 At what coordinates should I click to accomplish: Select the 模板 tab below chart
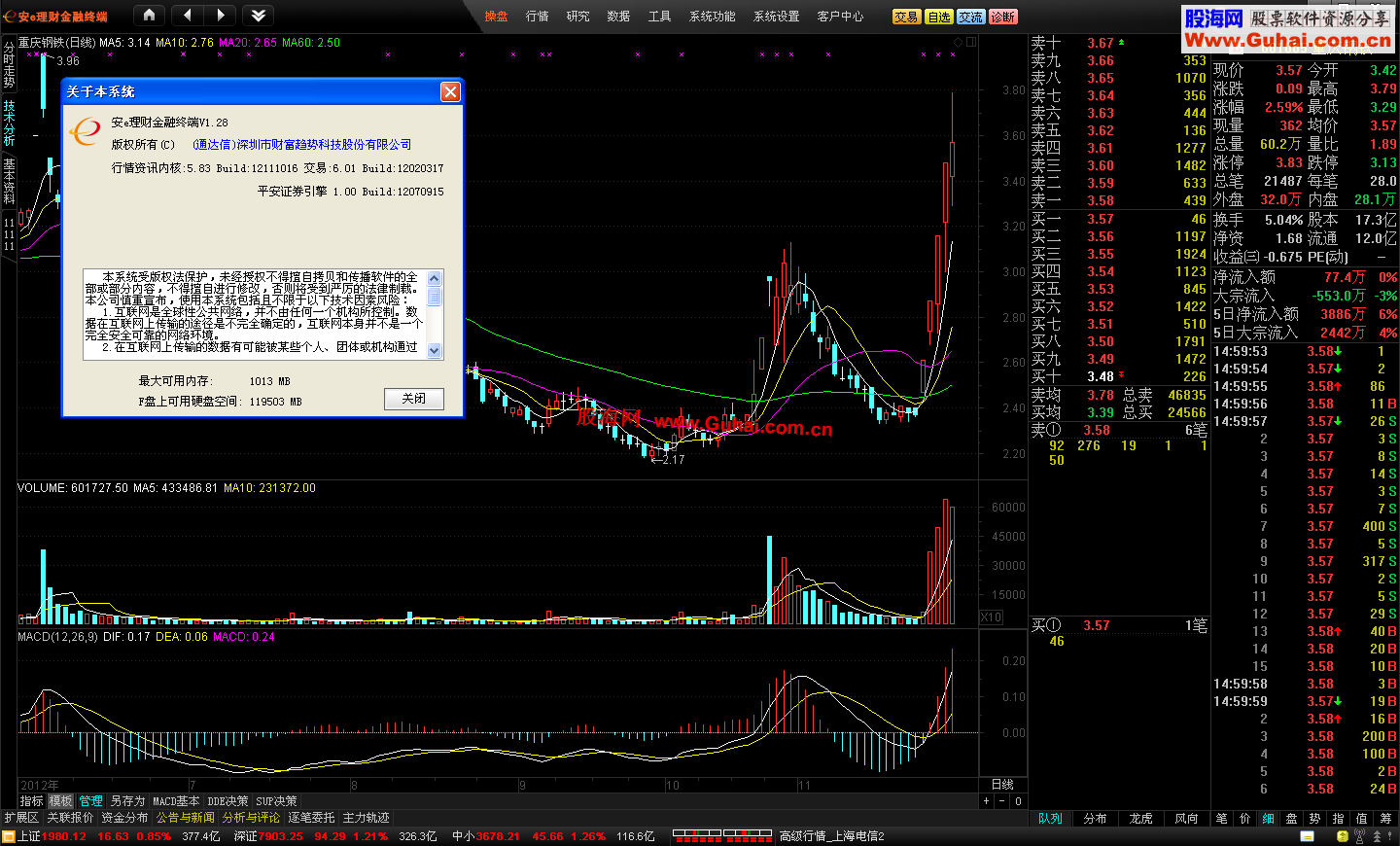click(x=61, y=801)
